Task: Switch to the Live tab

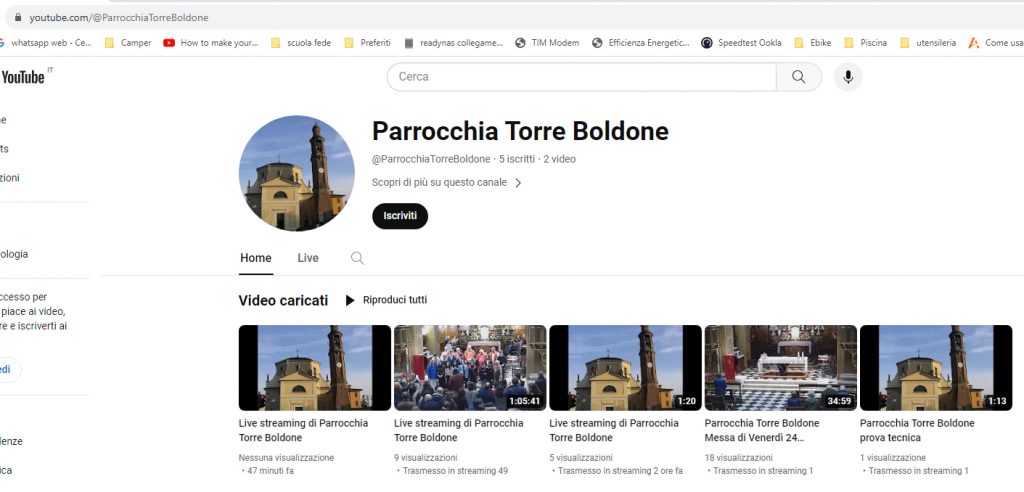Action: tap(308, 258)
